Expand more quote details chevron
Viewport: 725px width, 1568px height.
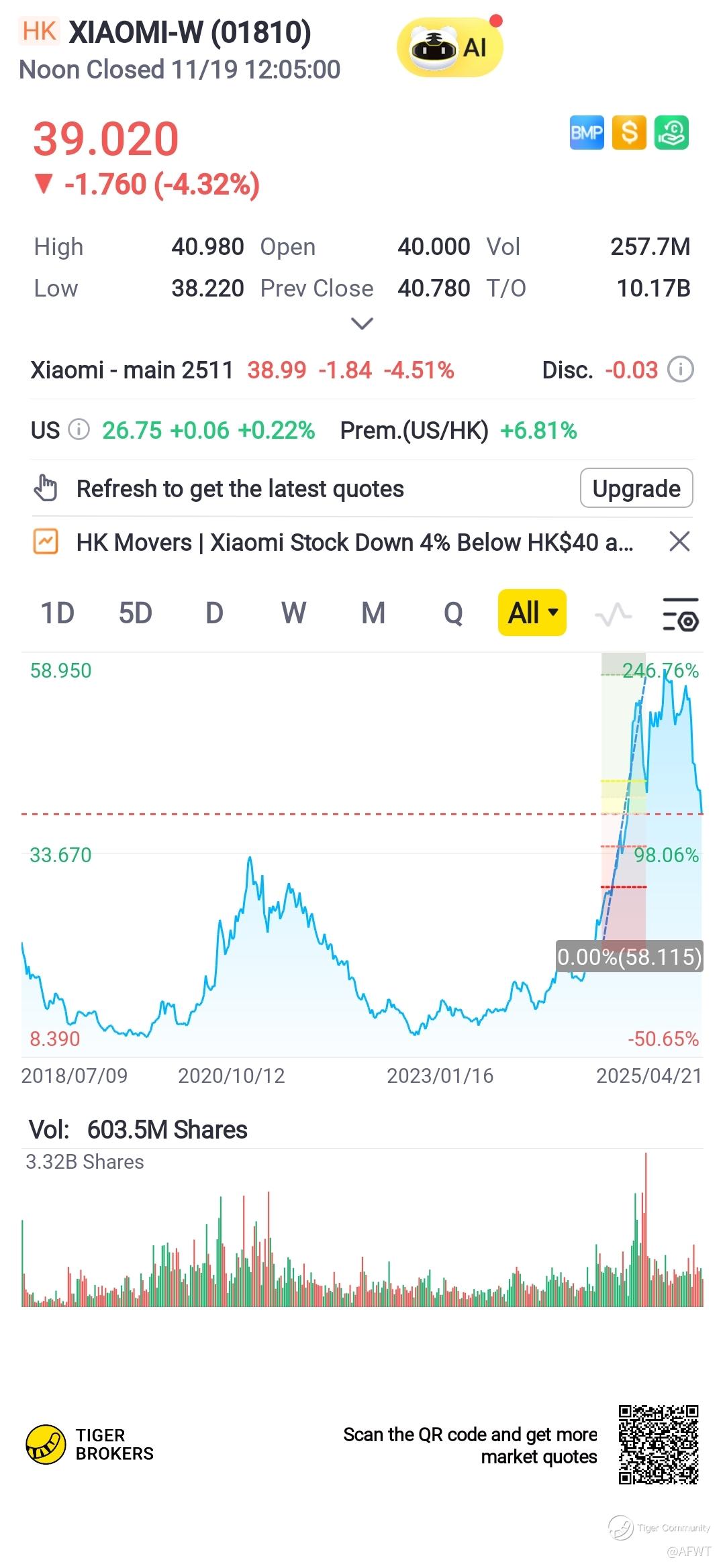[362, 324]
